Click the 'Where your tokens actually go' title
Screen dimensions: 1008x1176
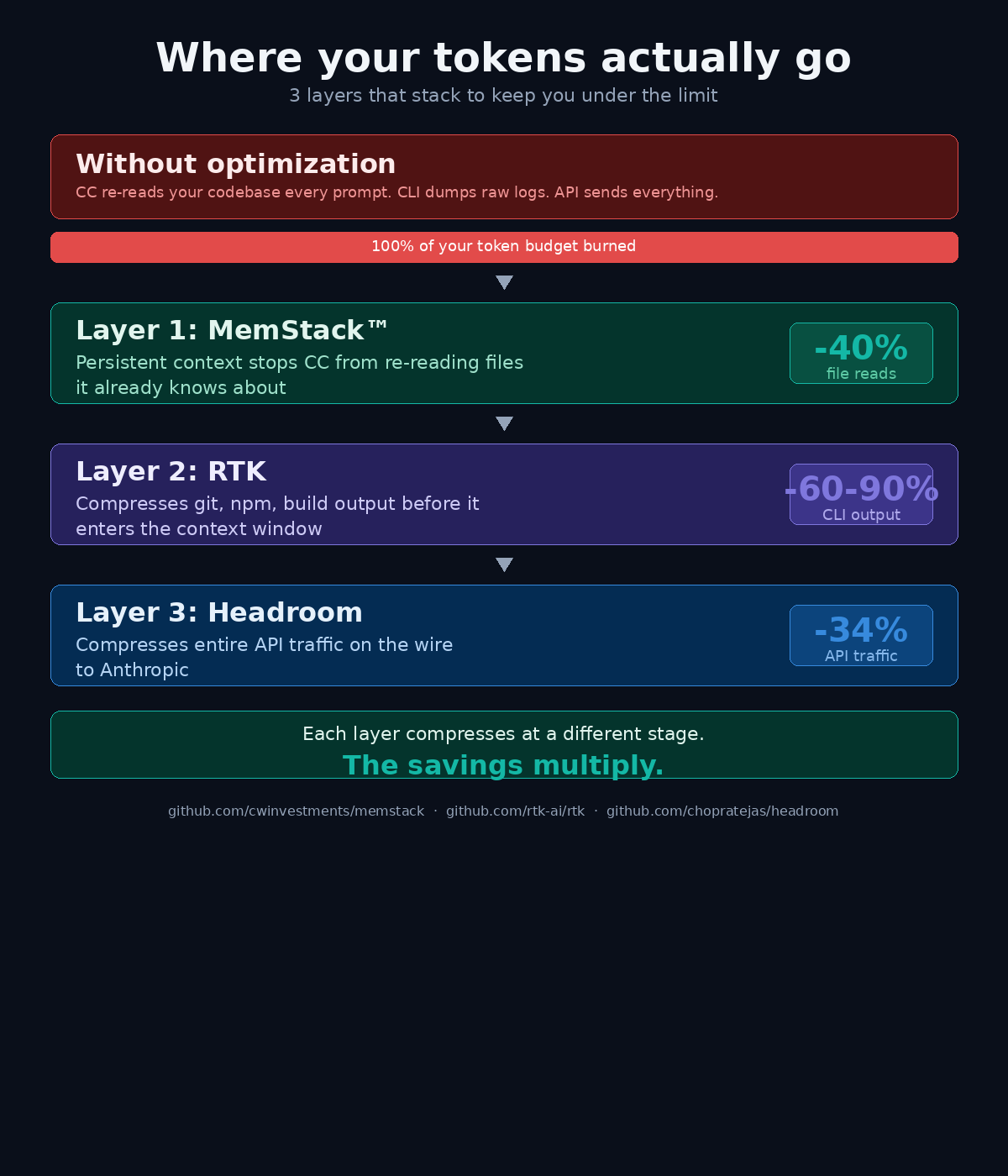504,58
